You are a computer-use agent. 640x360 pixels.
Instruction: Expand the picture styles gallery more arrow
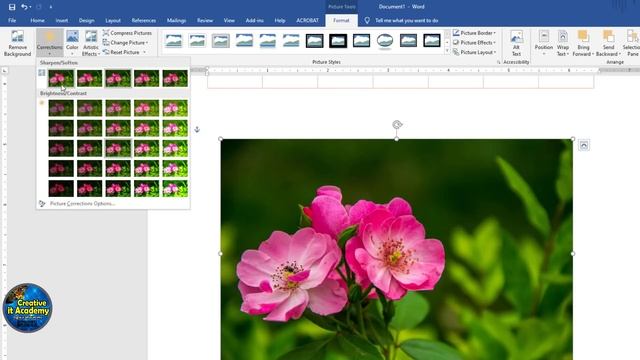click(x=447, y=52)
